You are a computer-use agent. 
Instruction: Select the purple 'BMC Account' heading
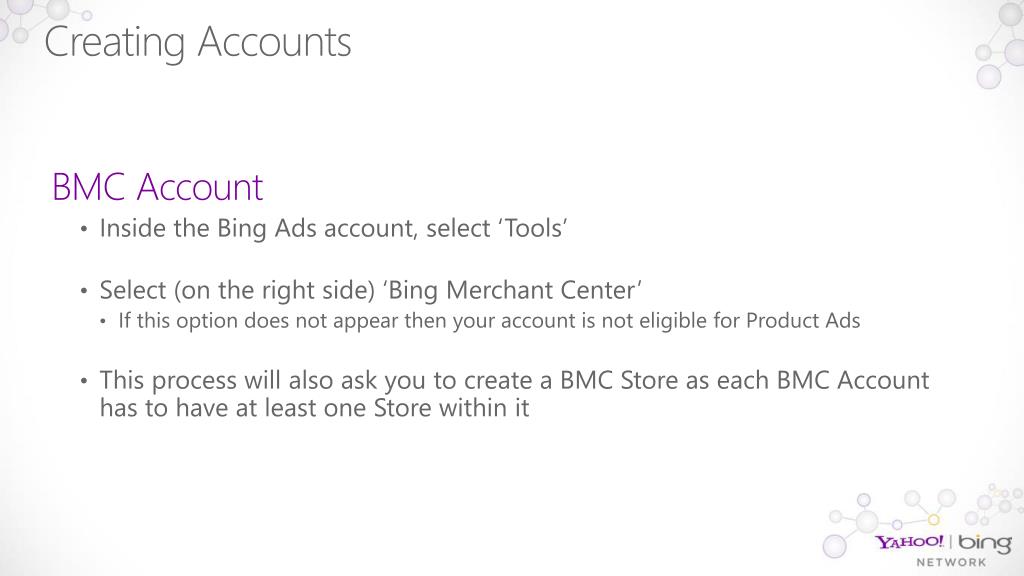point(157,187)
